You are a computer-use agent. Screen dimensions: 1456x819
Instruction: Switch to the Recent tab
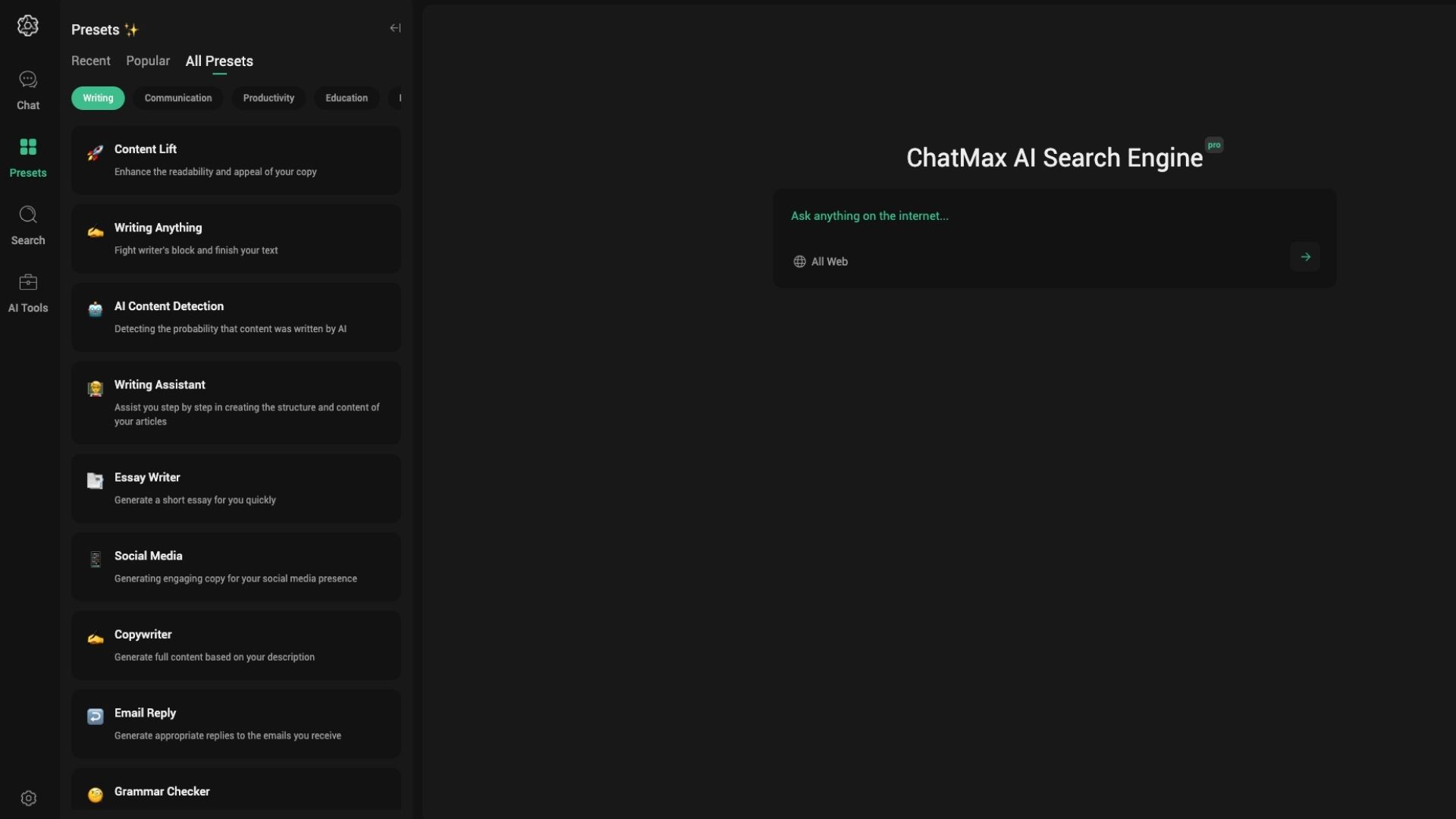91,61
